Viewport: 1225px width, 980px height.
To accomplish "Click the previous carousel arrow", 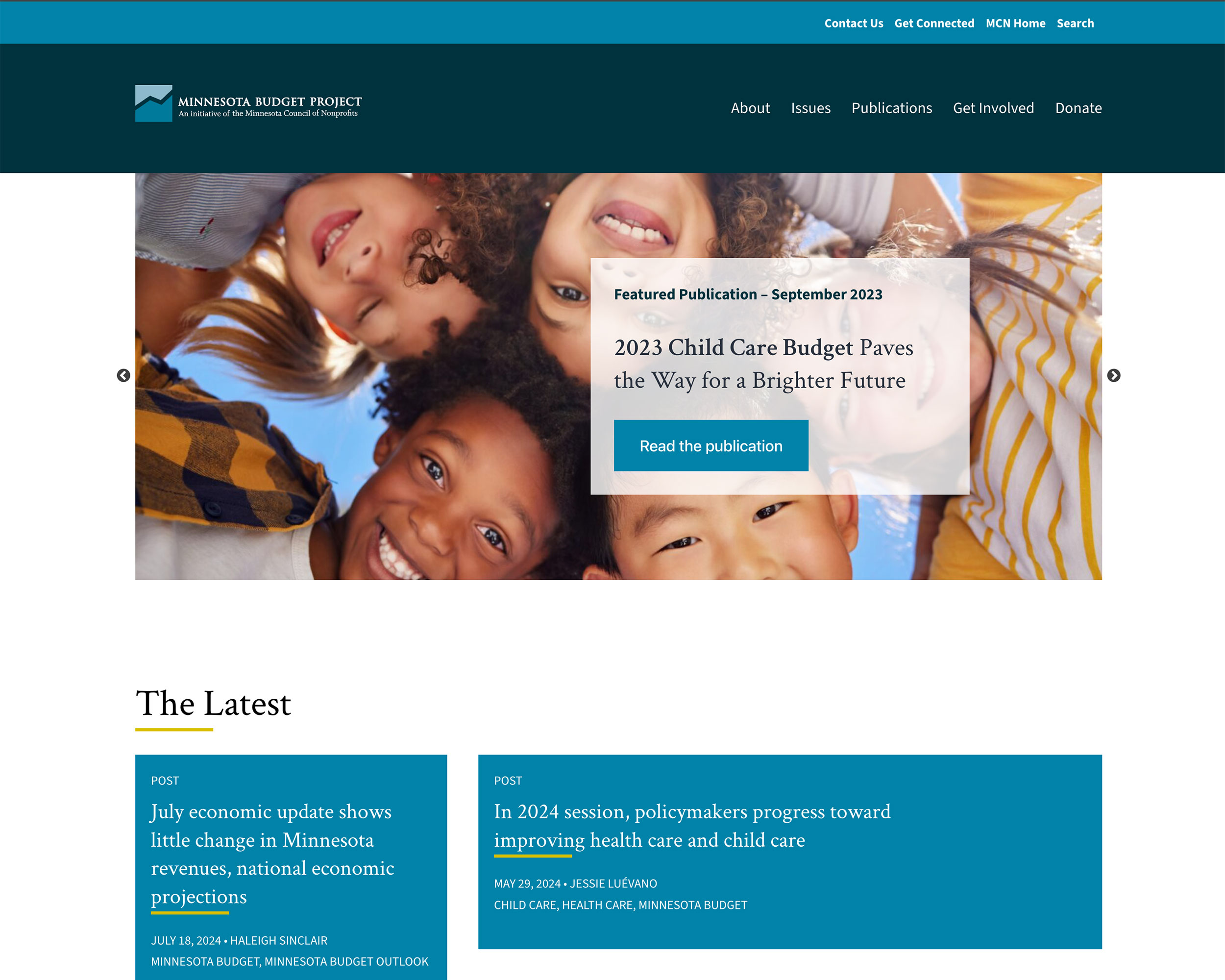I will 123,375.
